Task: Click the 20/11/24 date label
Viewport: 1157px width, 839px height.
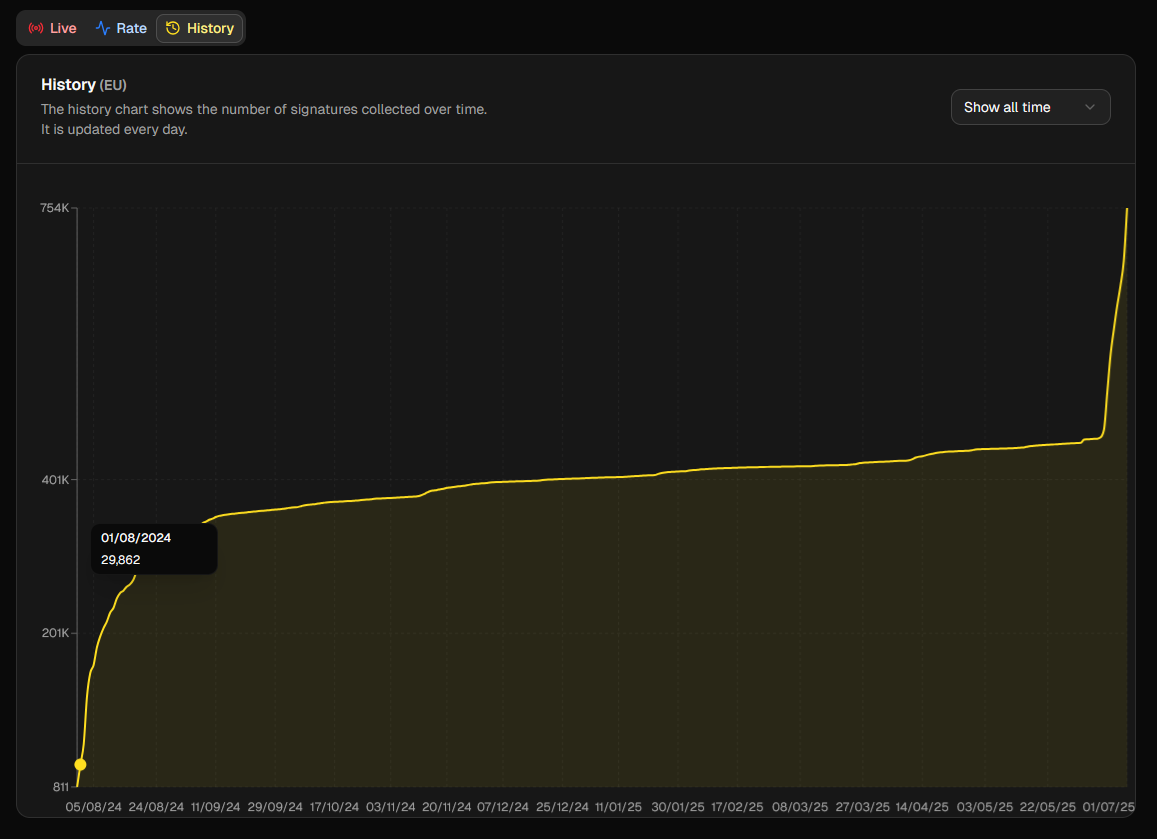Action: point(446,807)
